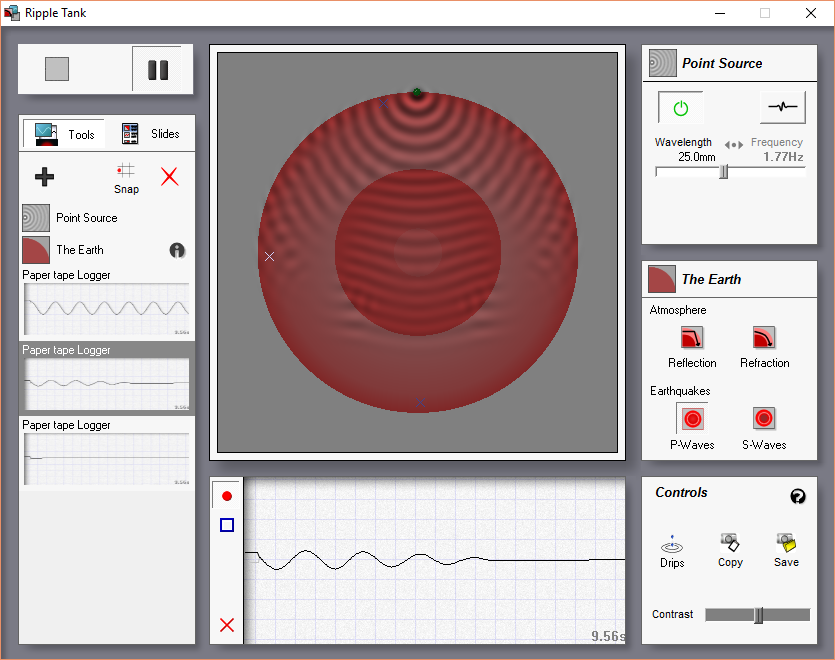Pause the ripple tank simulation
Image resolution: width=835 pixels, height=660 pixels.
[x=158, y=69]
